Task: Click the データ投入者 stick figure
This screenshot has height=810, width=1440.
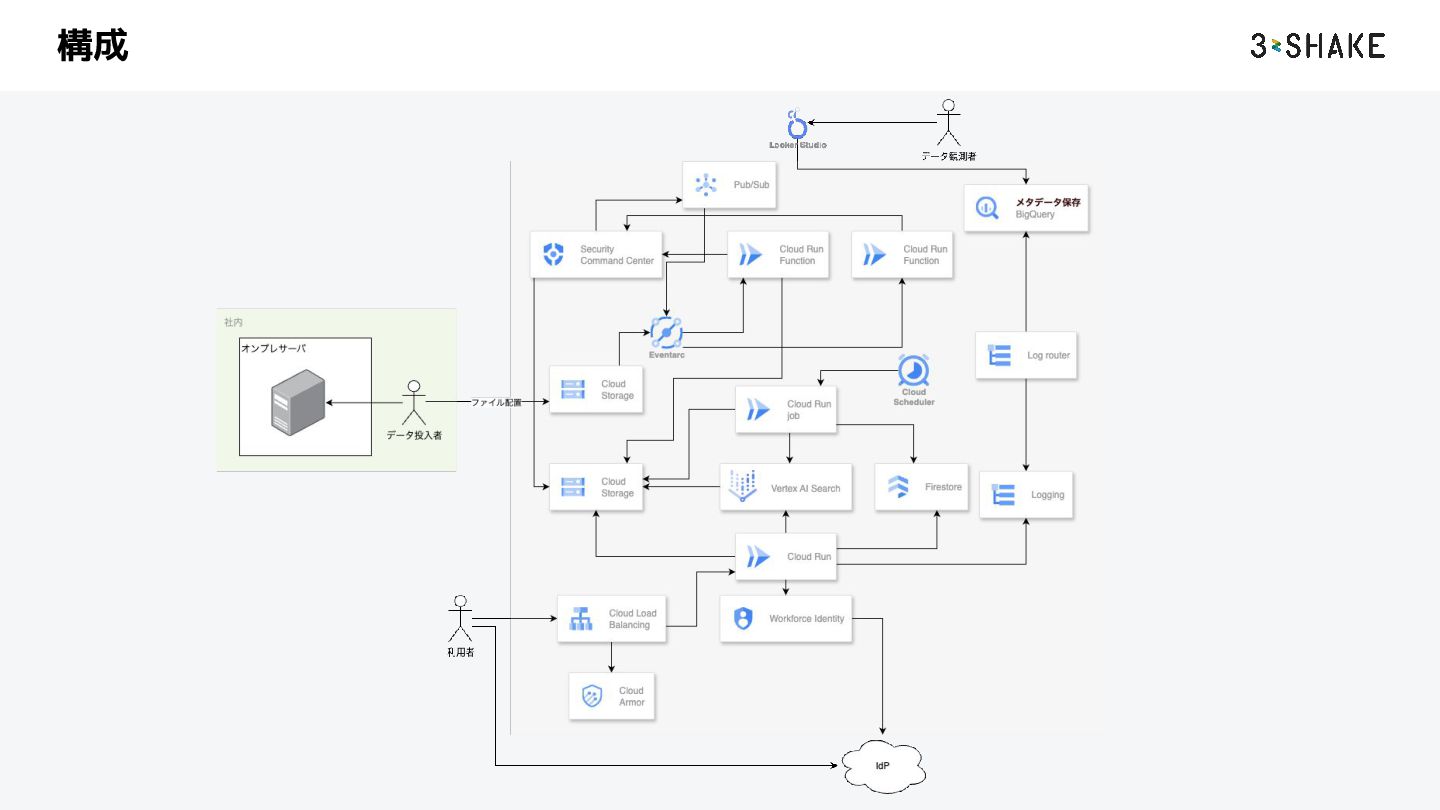Action: [x=414, y=403]
